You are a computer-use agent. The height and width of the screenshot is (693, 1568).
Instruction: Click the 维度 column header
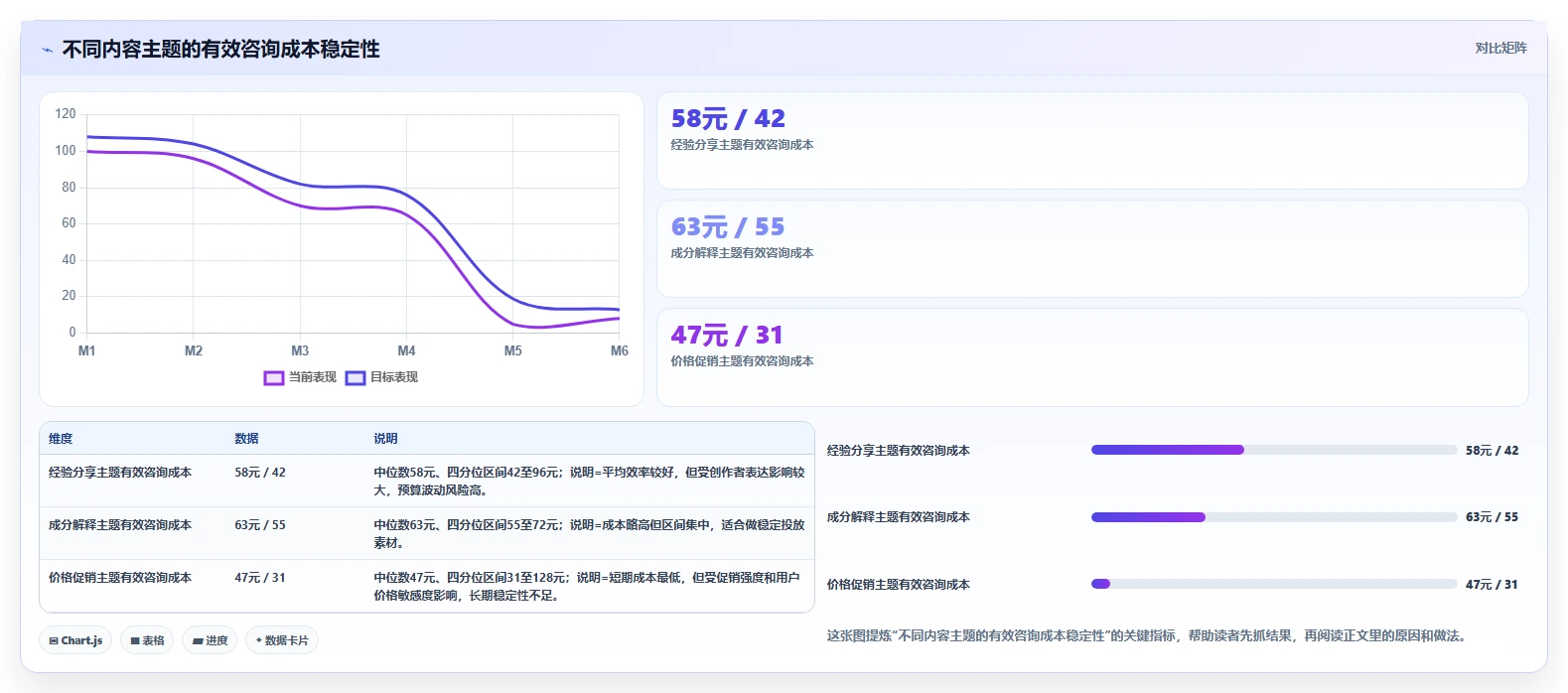61,439
